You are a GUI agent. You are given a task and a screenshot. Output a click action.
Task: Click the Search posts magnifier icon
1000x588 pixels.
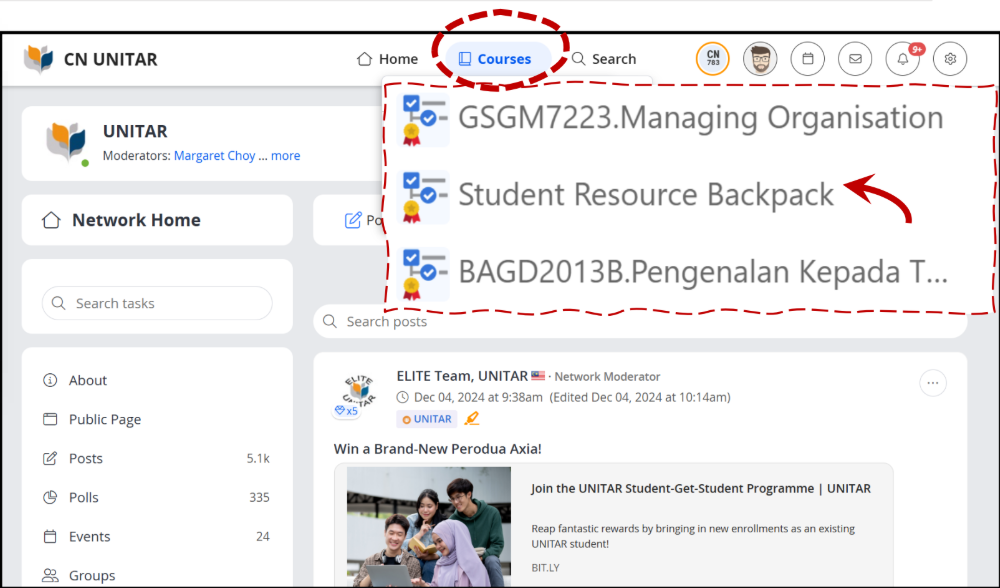pos(330,321)
